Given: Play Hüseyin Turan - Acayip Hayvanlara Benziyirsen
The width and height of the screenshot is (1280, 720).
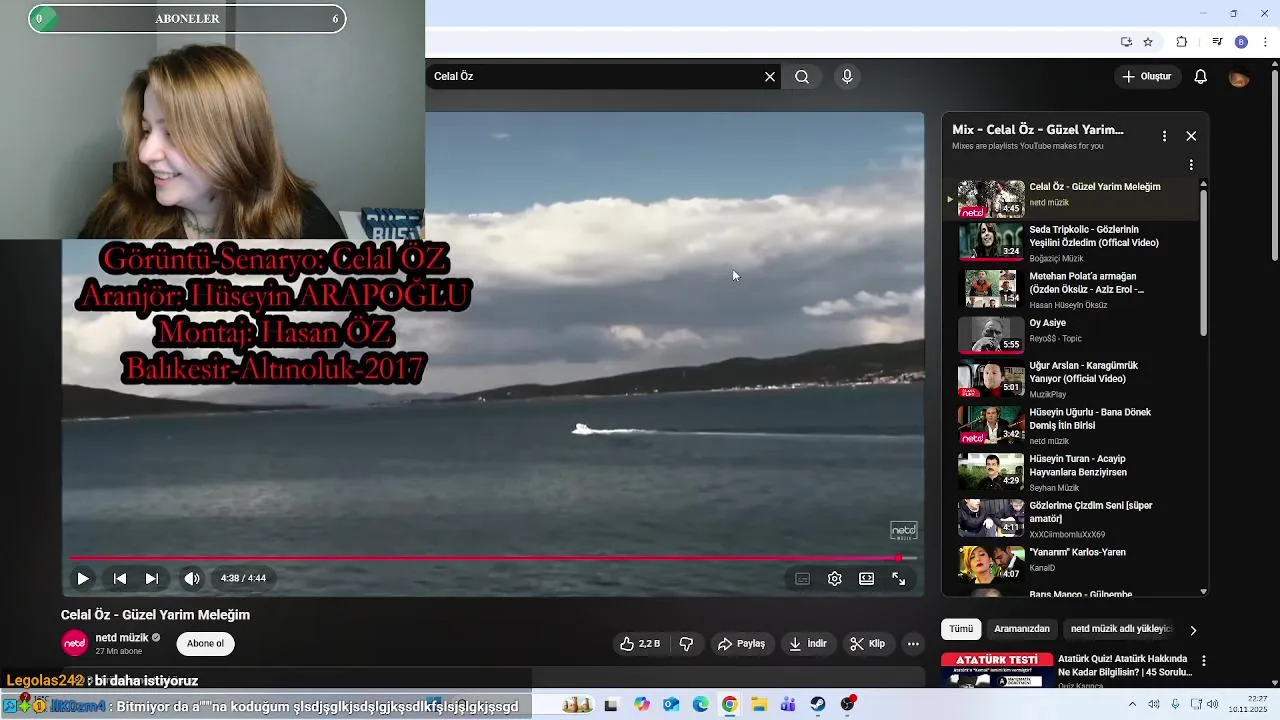Looking at the screenshot, I should pos(1070,472).
